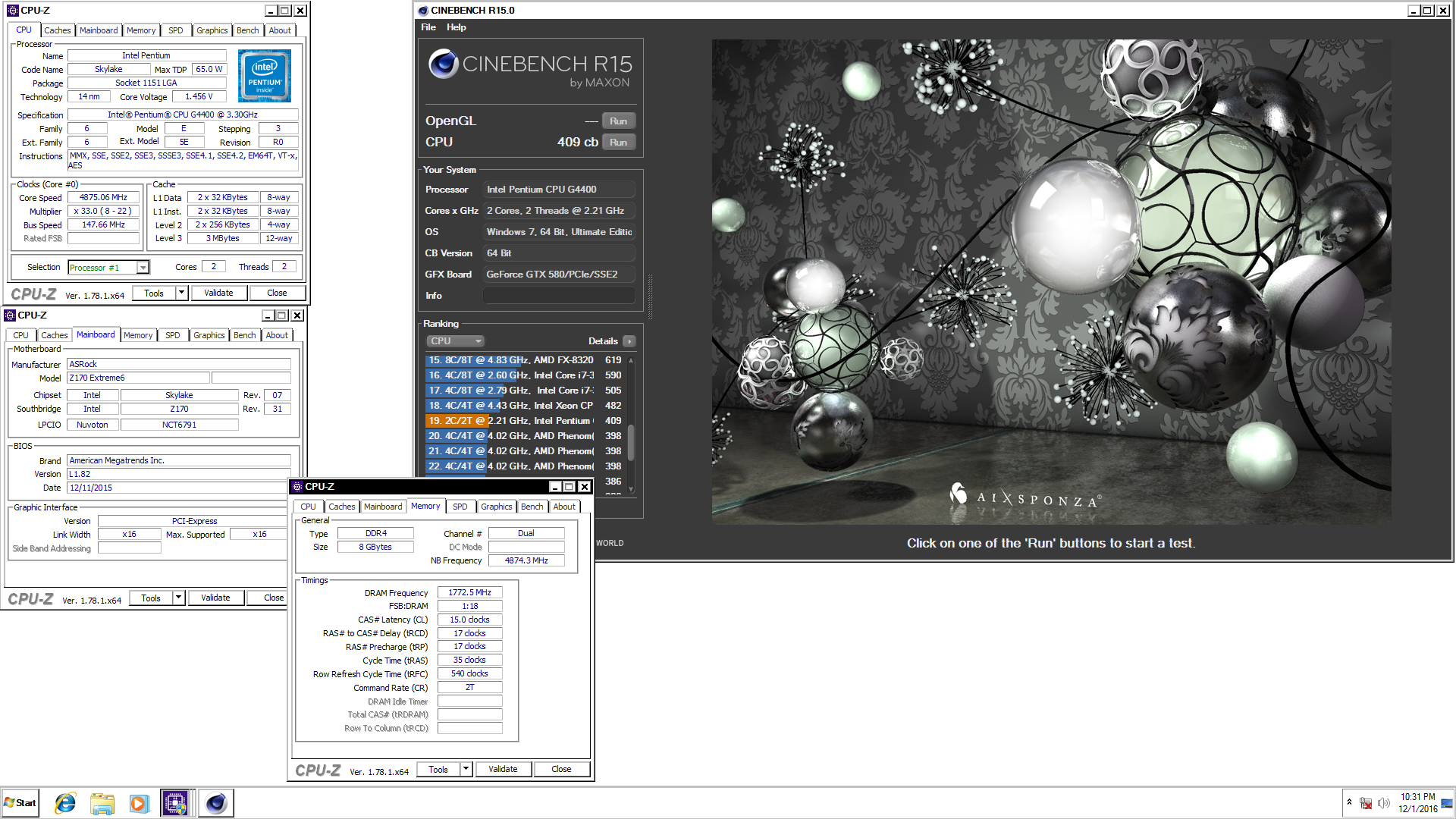Click the top CPU-Z window's title icon

[x=12, y=11]
